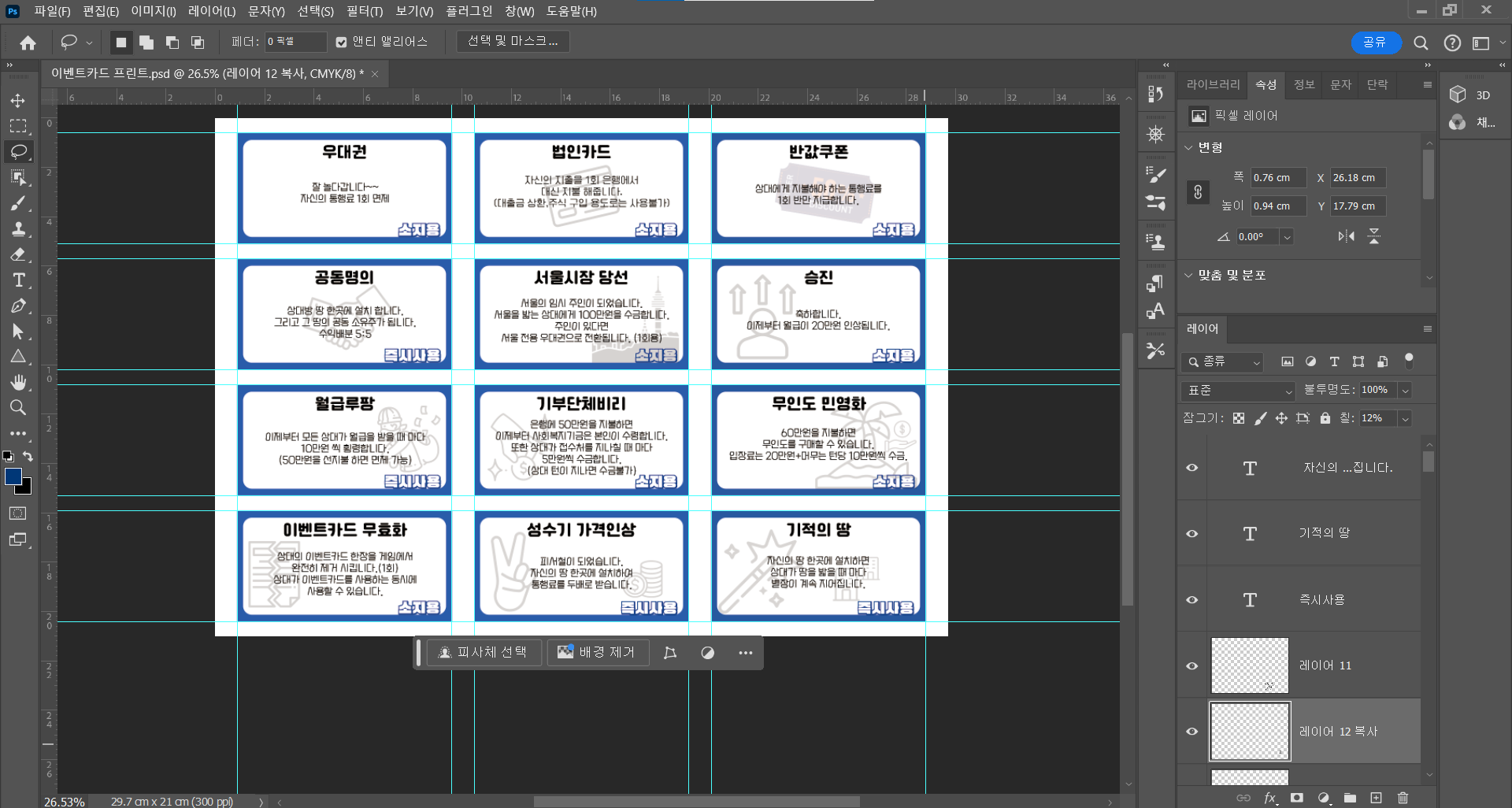The image size is (1512, 808).
Task: Click the 폭 width input field
Action: [x=1277, y=178]
